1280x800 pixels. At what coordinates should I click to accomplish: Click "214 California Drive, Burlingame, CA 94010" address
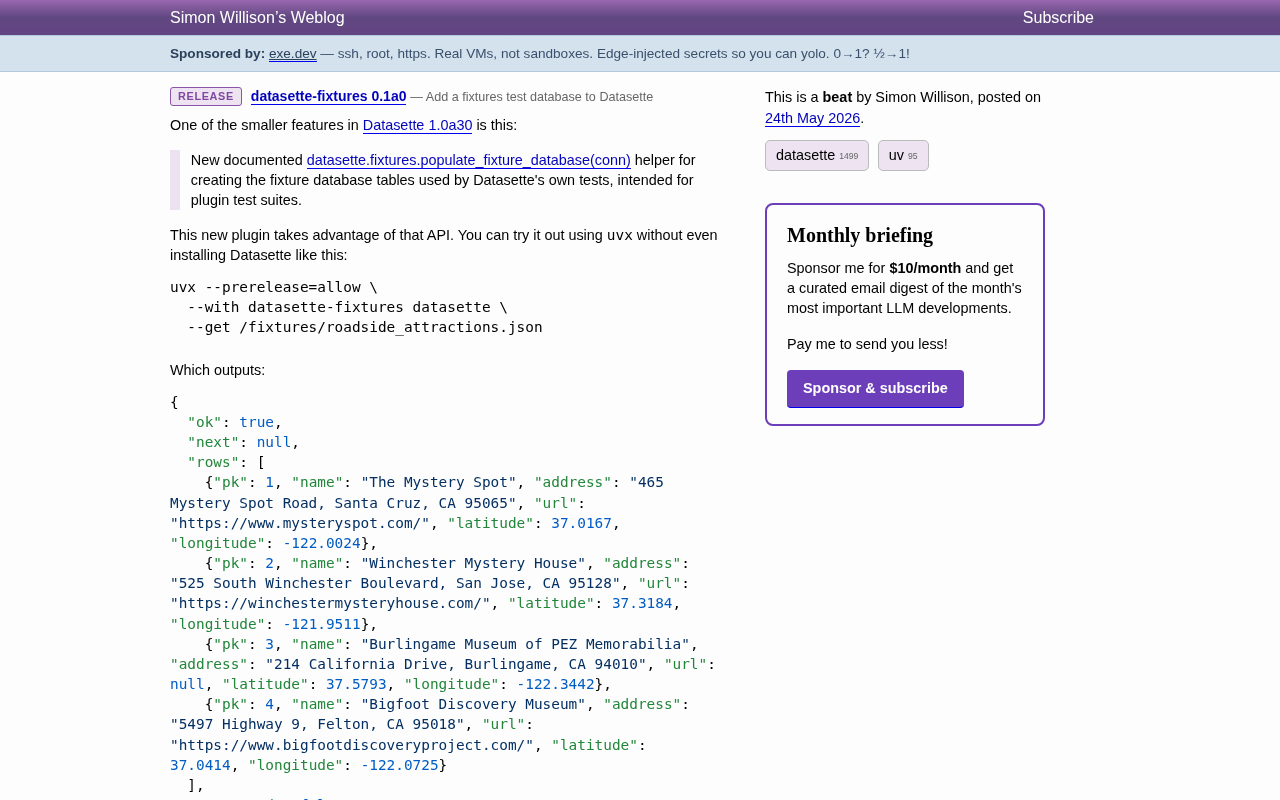pos(456,664)
